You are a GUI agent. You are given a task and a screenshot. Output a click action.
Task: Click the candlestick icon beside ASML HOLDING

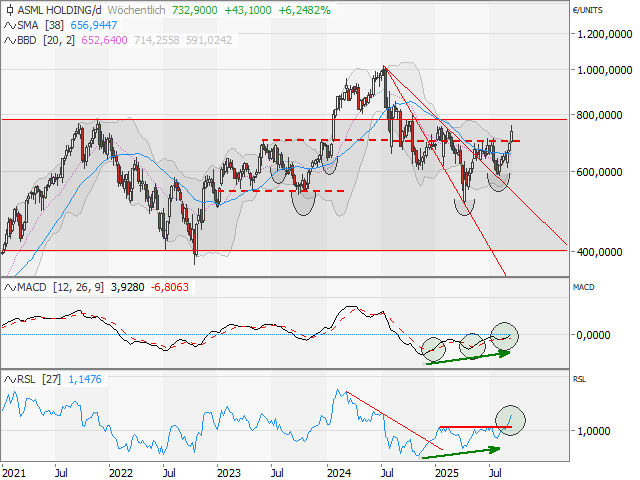(10, 10)
